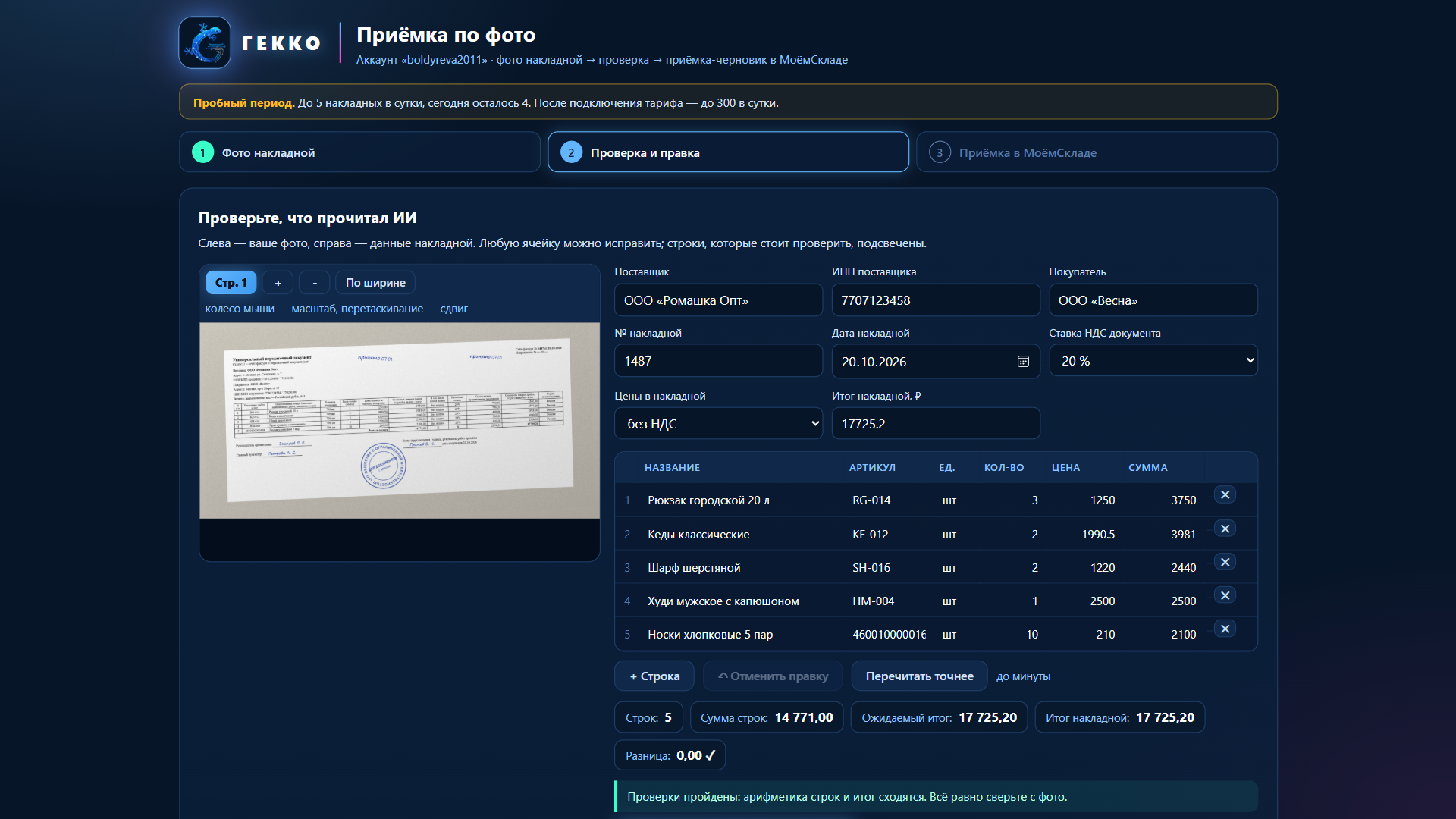Click the Разница: 0,00 indicator

670,755
